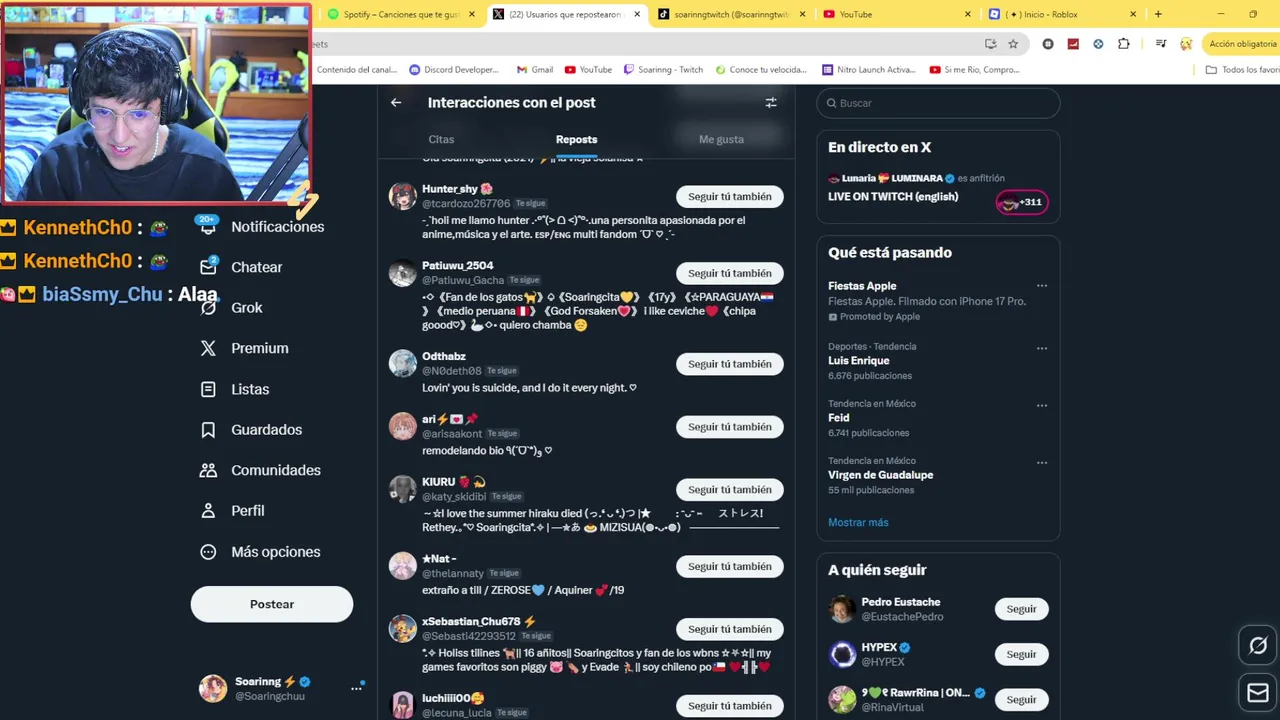Switch to the Me gusta tab
1280x720 pixels.
721,139
